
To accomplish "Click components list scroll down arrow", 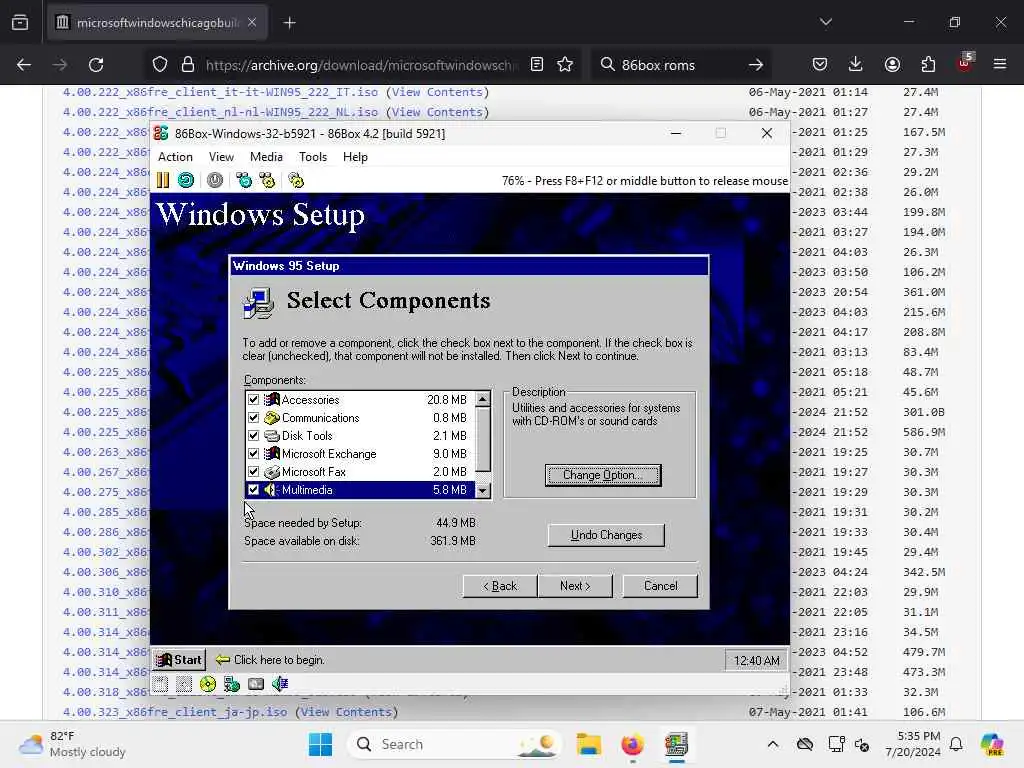I will (483, 490).
